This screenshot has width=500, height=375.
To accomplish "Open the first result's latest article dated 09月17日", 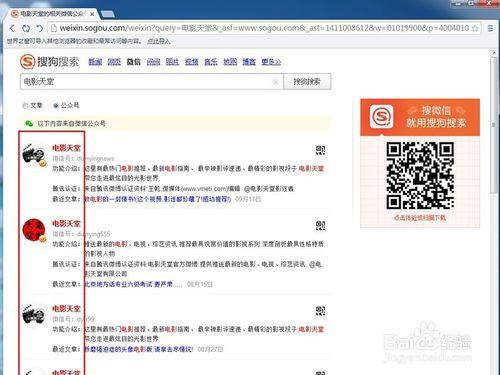I will [157, 199].
